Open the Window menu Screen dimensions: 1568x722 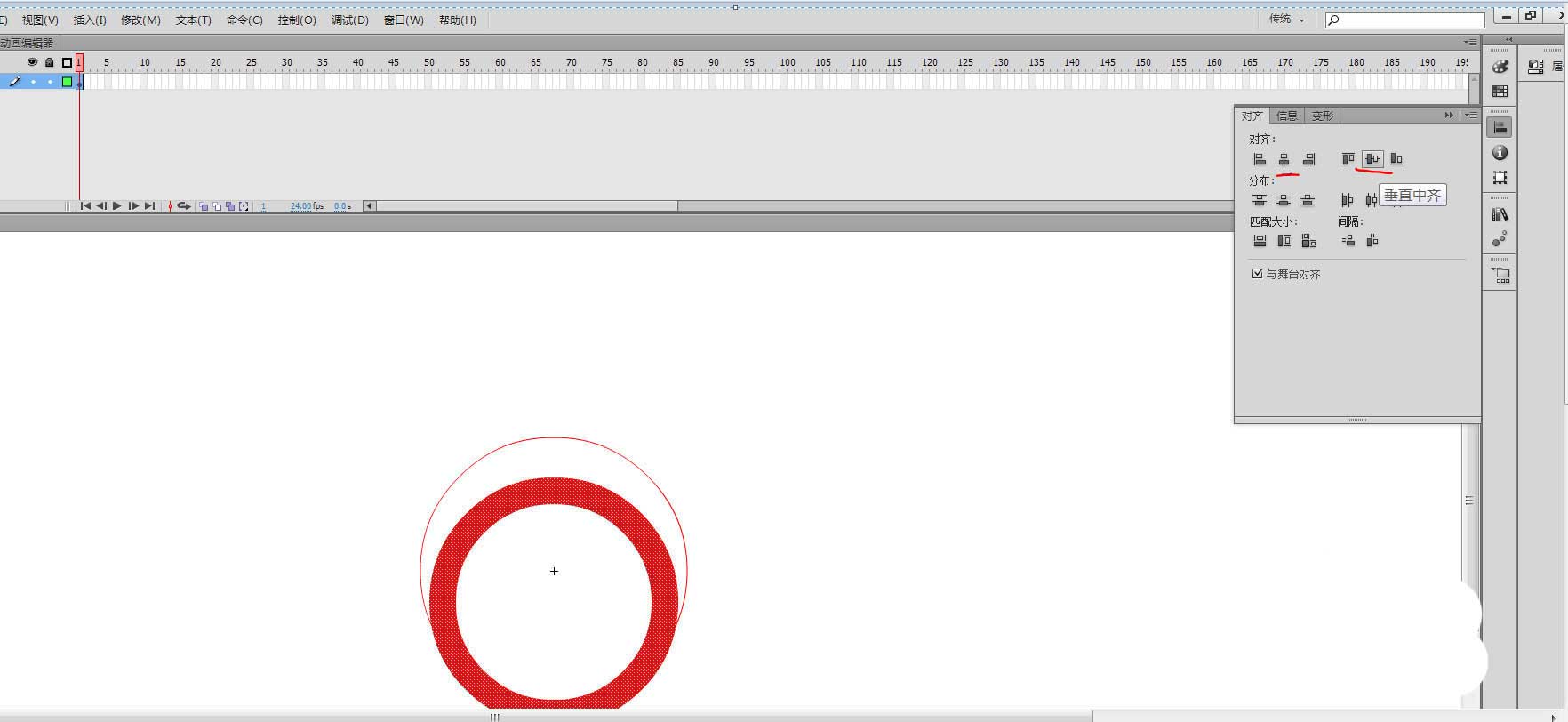[x=404, y=20]
